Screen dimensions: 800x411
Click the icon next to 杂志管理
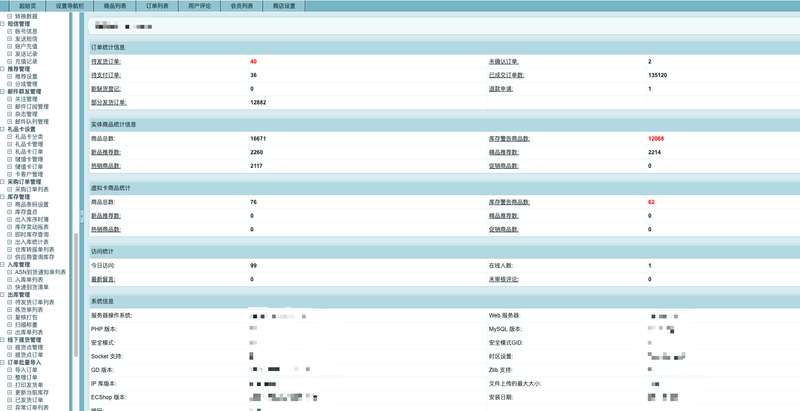9,114
